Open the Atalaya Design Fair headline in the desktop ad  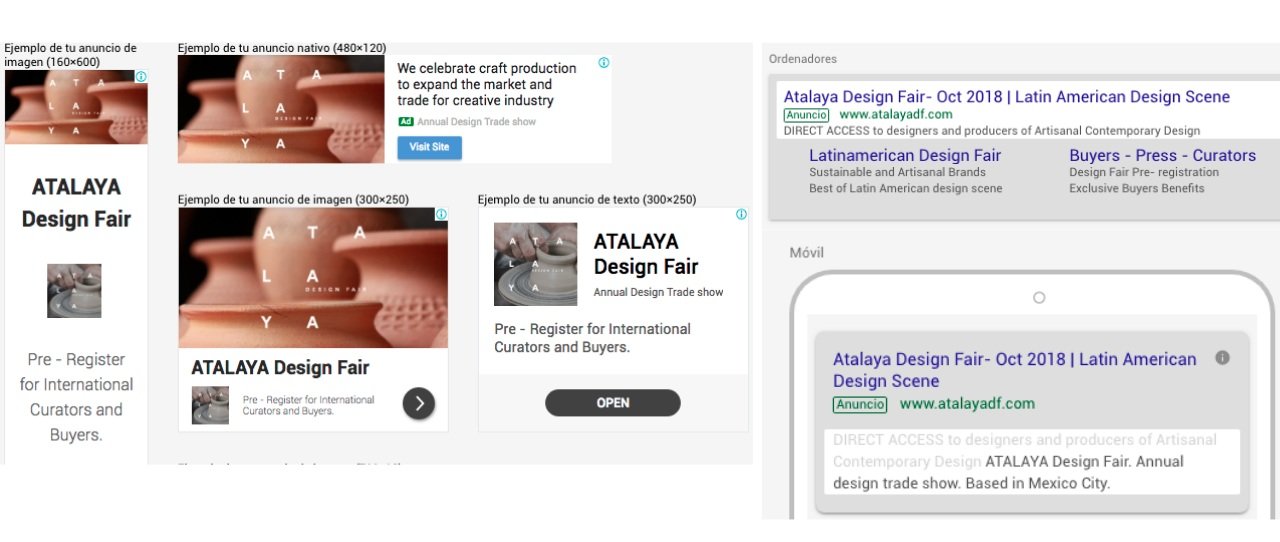pos(1006,97)
